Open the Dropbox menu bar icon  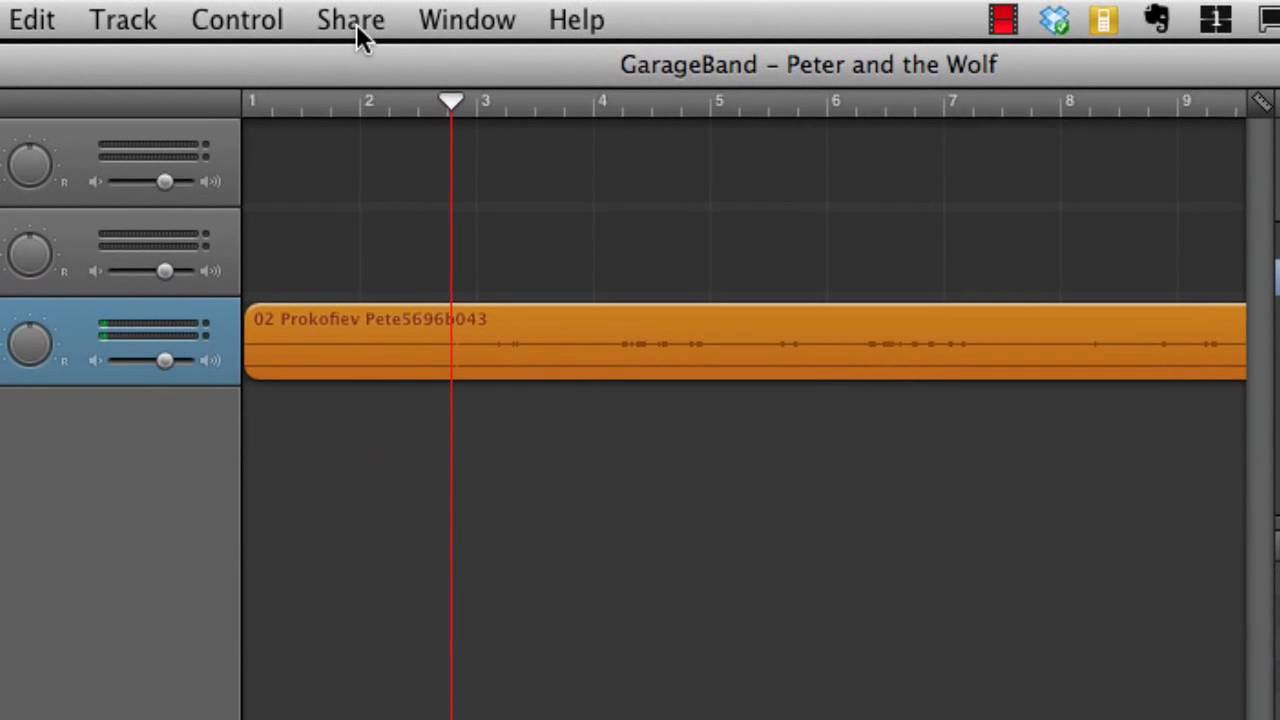click(1054, 19)
